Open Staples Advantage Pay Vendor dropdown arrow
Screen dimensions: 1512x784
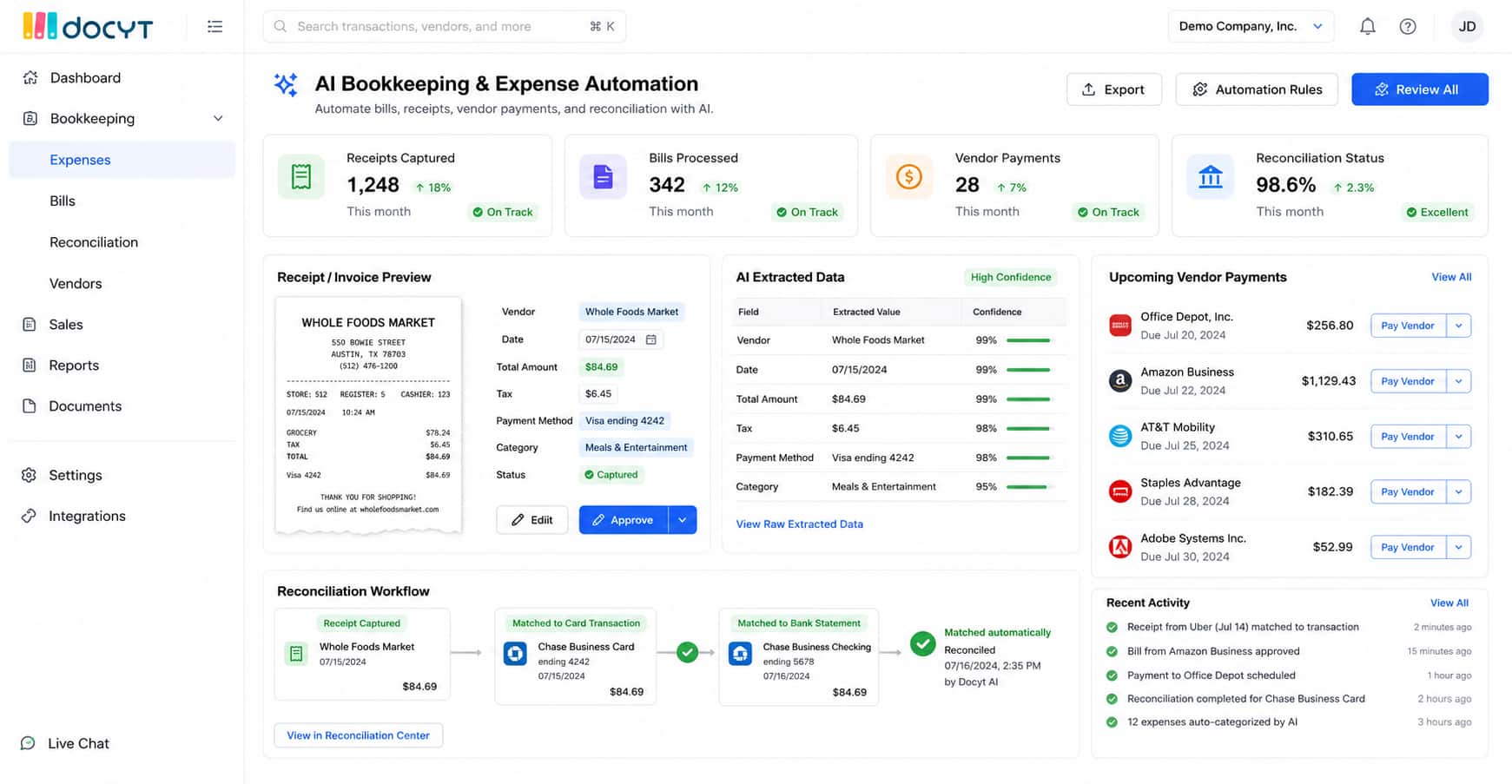tap(1459, 491)
